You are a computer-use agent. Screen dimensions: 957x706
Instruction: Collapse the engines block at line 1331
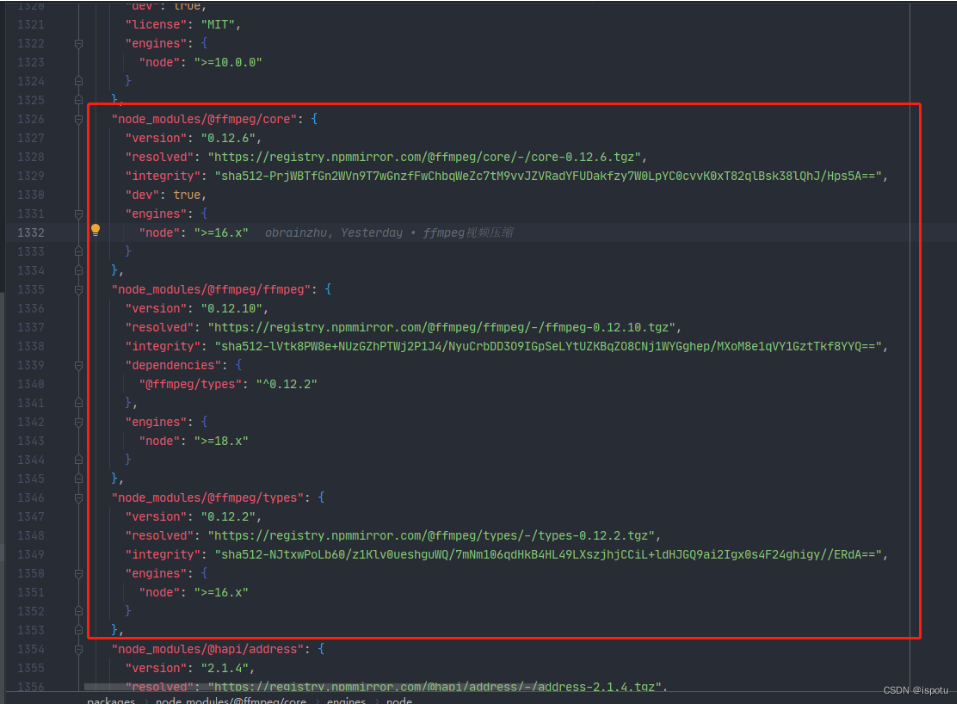click(79, 214)
